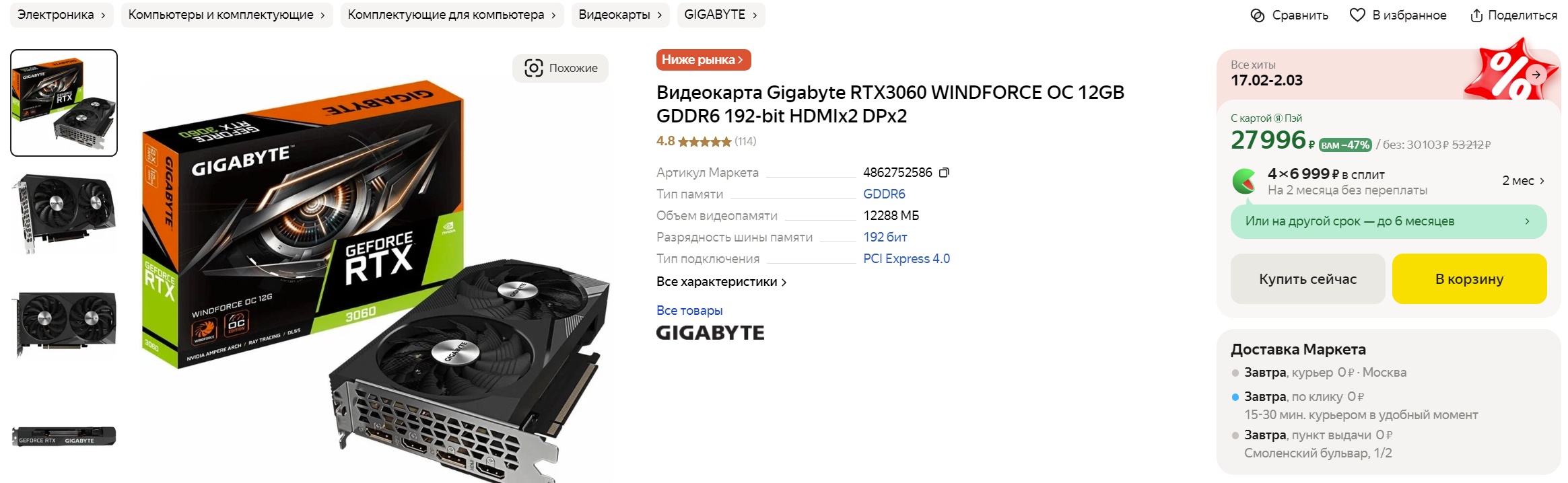Click Купить сейчас button
Image resolution: width=1568 pixels, height=483 pixels.
[x=1307, y=279]
